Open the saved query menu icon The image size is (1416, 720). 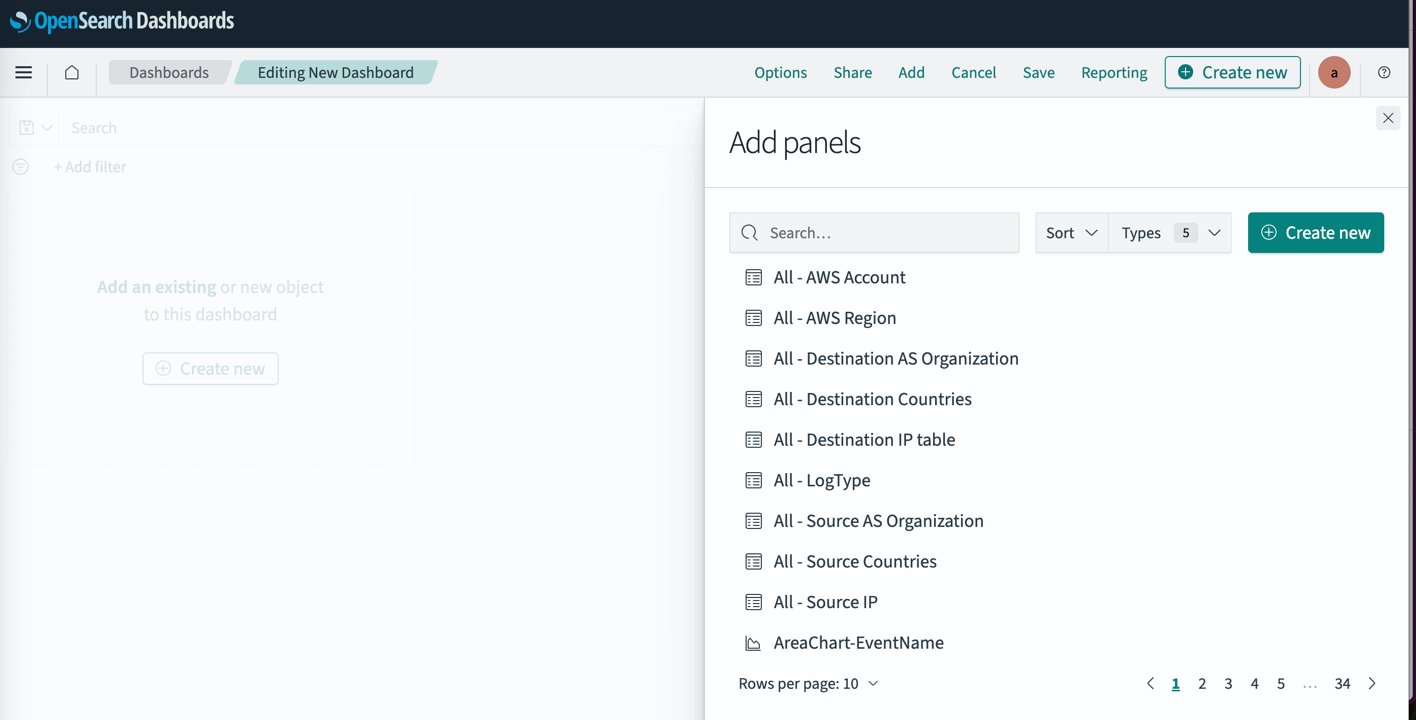(35, 128)
